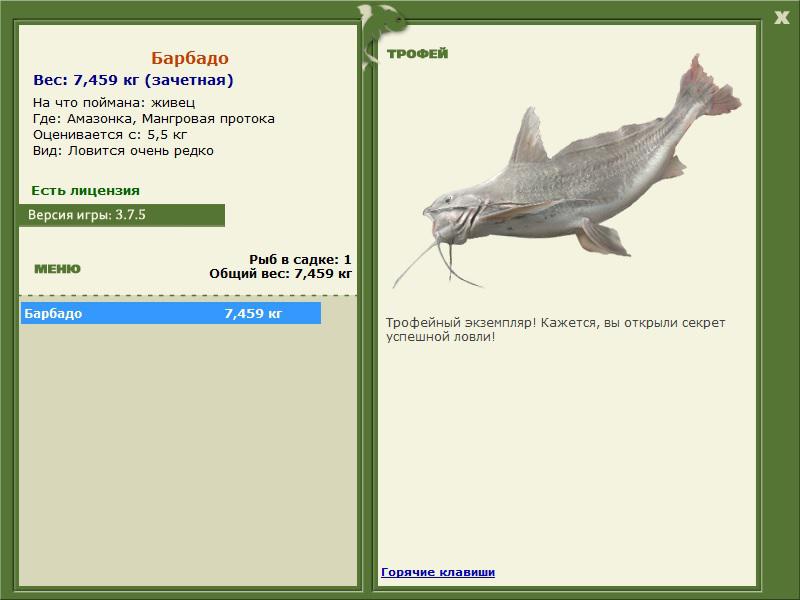Image resolution: width=800 pixels, height=600 pixels.
Task: Click the Где: Амазонка, Мангровая протока line
Action: click(154, 119)
